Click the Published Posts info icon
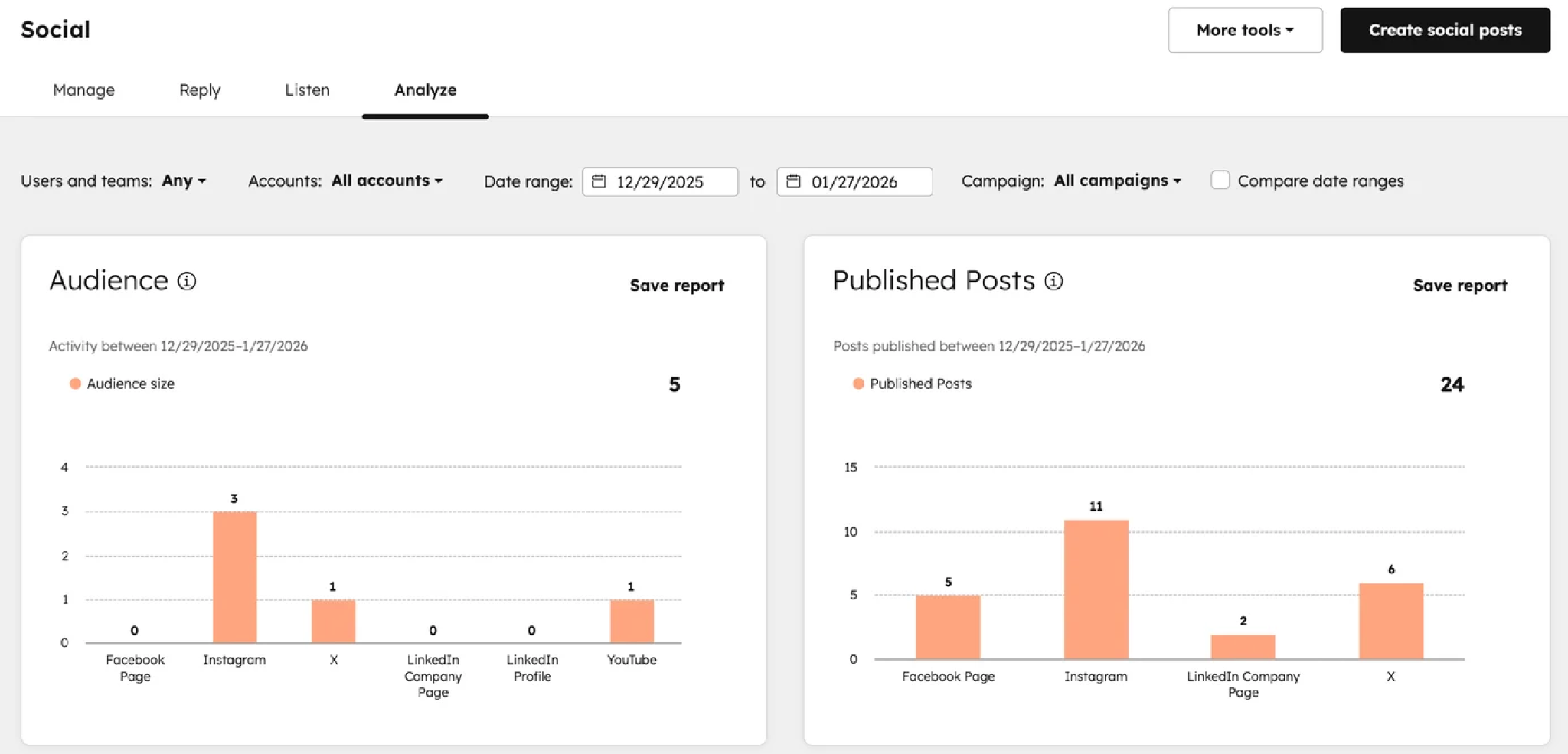 (x=1053, y=281)
